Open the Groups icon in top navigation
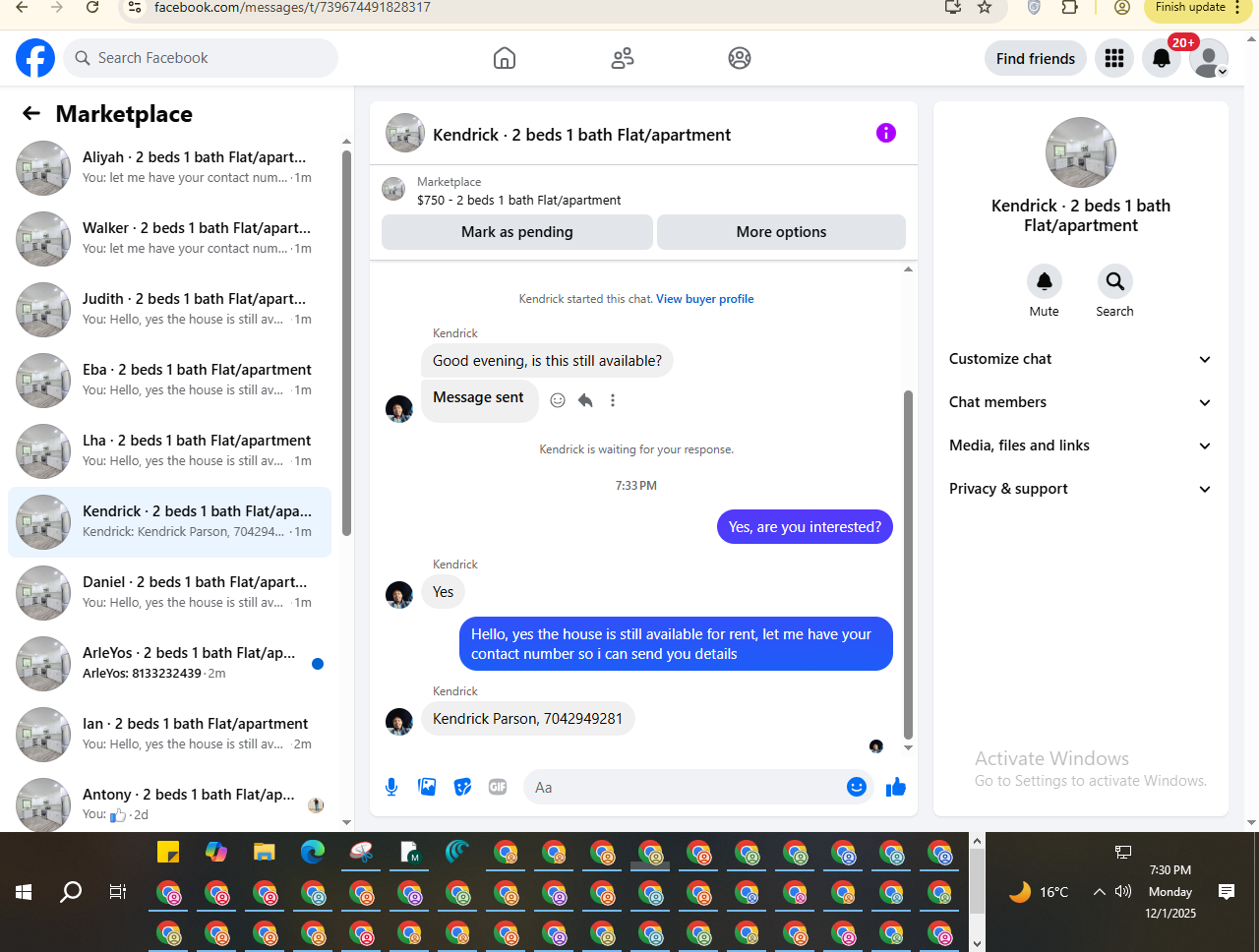Viewport: 1259px width, 952px height. click(x=740, y=58)
